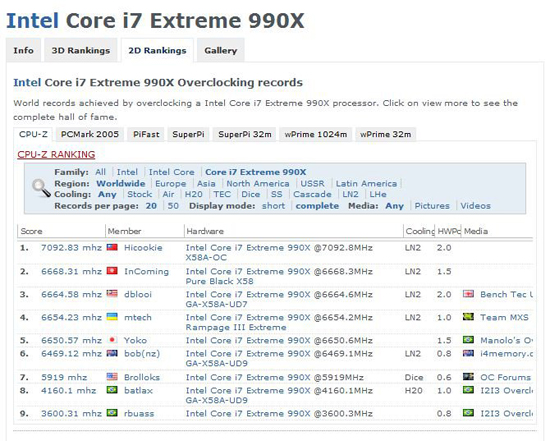This screenshot has width=550, height=441.
Task: Set region filter to USSR
Action: tap(313, 183)
